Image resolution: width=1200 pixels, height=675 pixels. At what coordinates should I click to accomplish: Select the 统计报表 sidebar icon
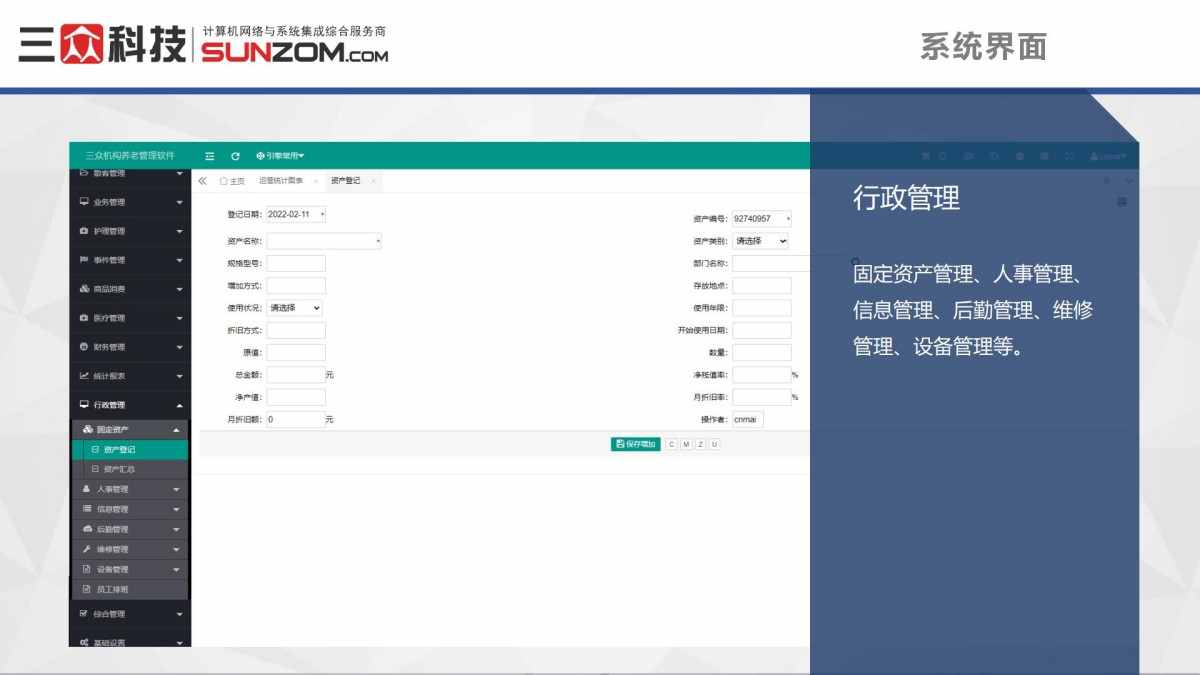click(84, 375)
